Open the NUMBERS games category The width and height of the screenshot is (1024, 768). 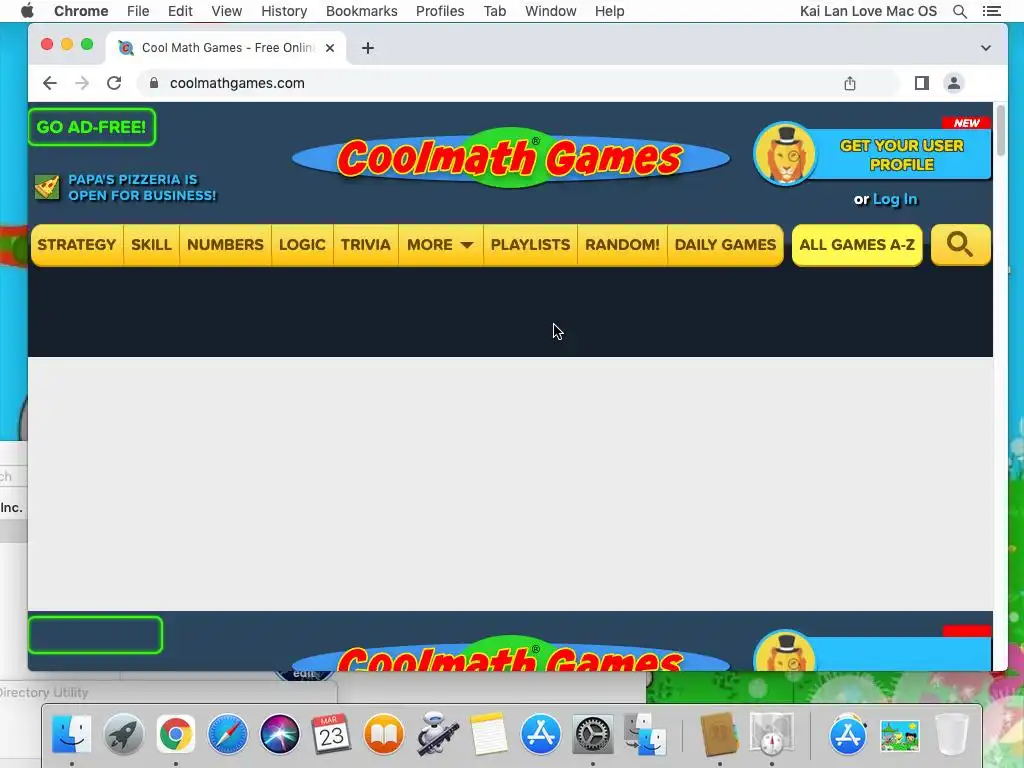(x=225, y=245)
